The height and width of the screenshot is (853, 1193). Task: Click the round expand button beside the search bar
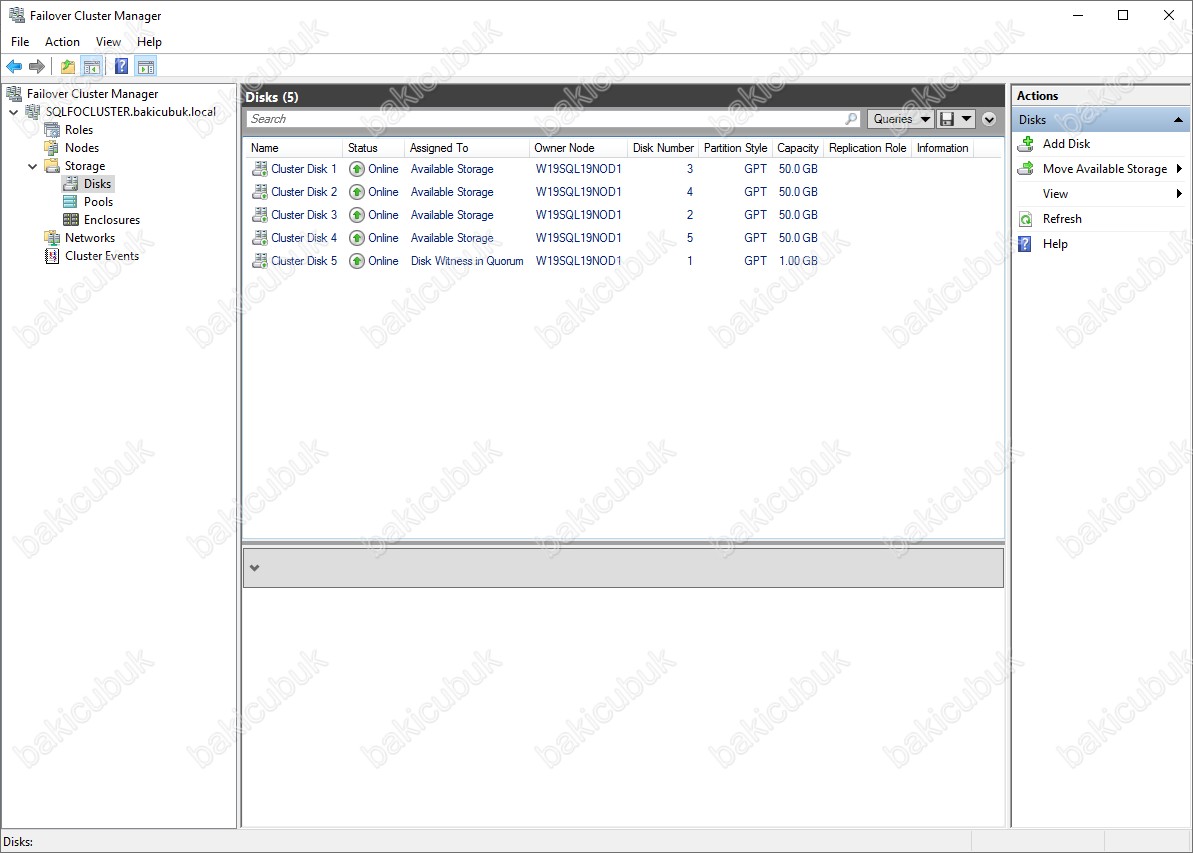(989, 119)
